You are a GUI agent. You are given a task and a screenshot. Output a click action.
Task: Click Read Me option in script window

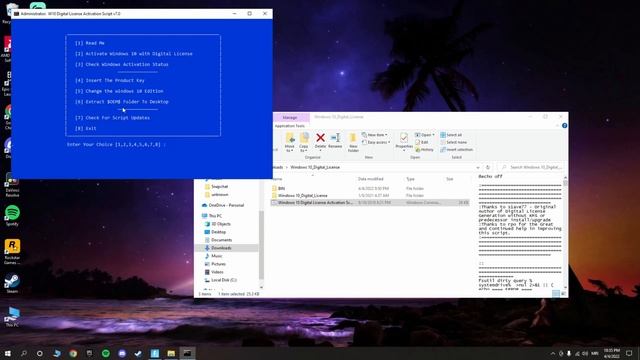(x=89, y=43)
